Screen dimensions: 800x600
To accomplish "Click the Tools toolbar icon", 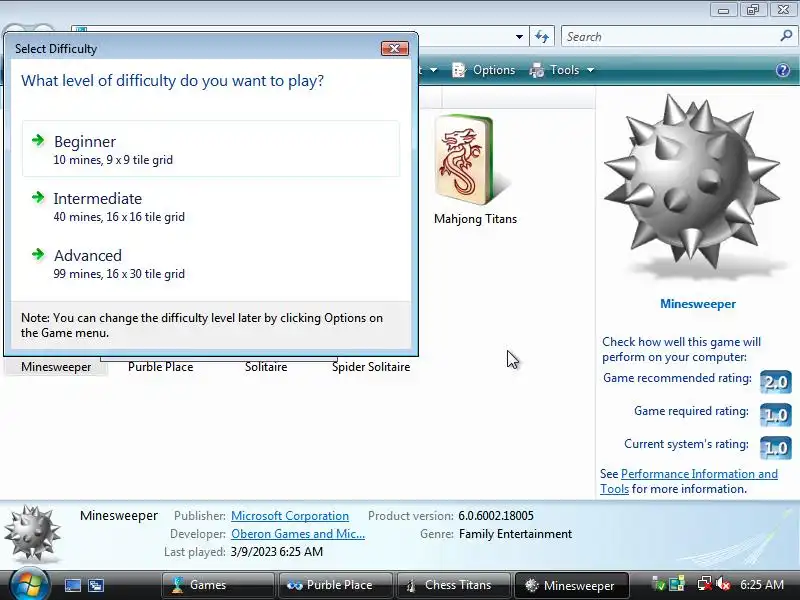I will pyautogui.click(x=537, y=70).
